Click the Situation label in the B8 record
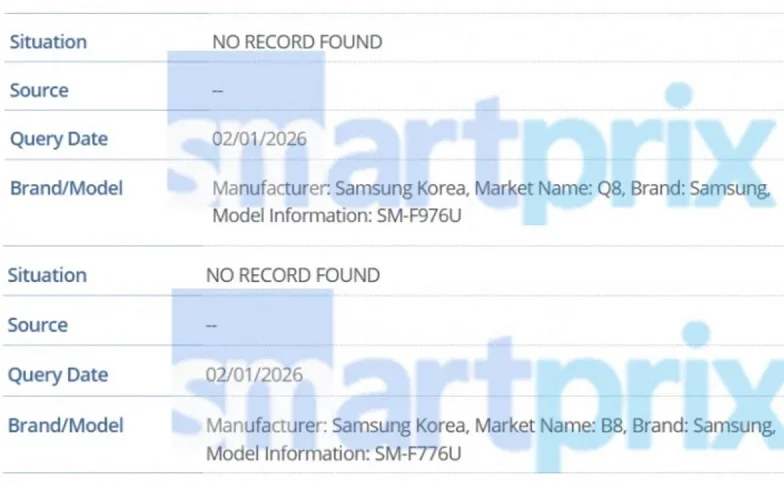This screenshot has height=484, width=784. click(47, 275)
